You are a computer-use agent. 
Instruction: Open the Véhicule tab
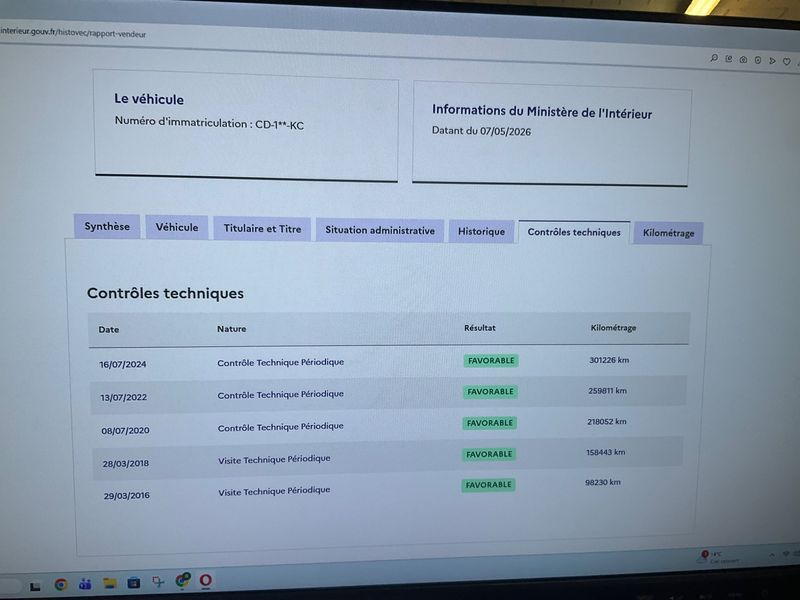pos(177,227)
